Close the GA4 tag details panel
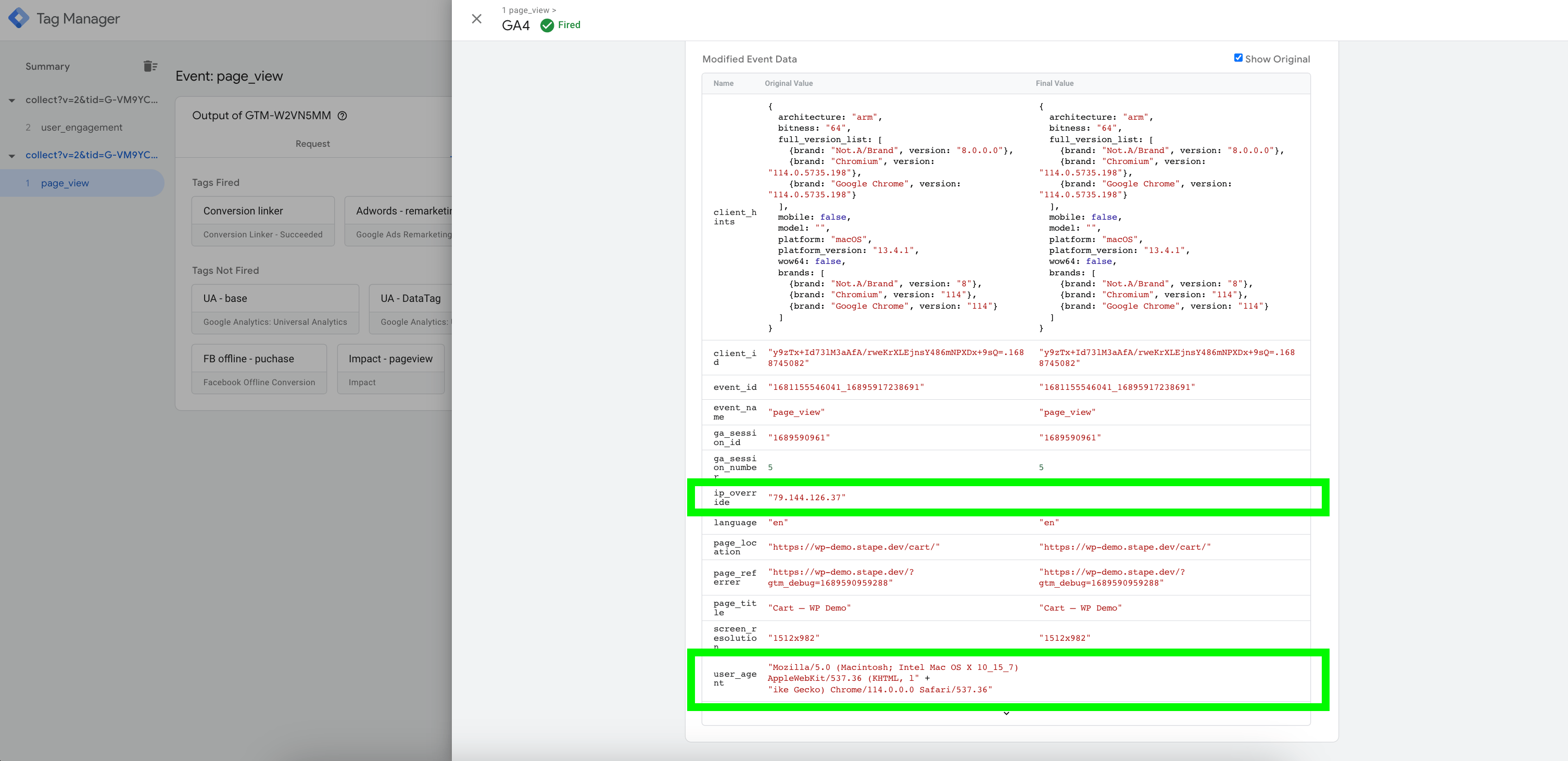1568x761 pixels. (x=477, y=19)
